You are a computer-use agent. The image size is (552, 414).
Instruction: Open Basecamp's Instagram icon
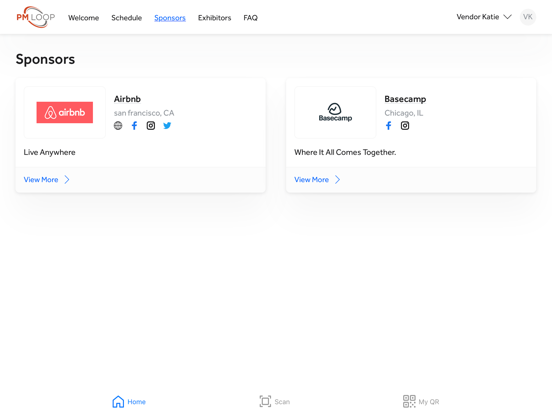[405, 126]
